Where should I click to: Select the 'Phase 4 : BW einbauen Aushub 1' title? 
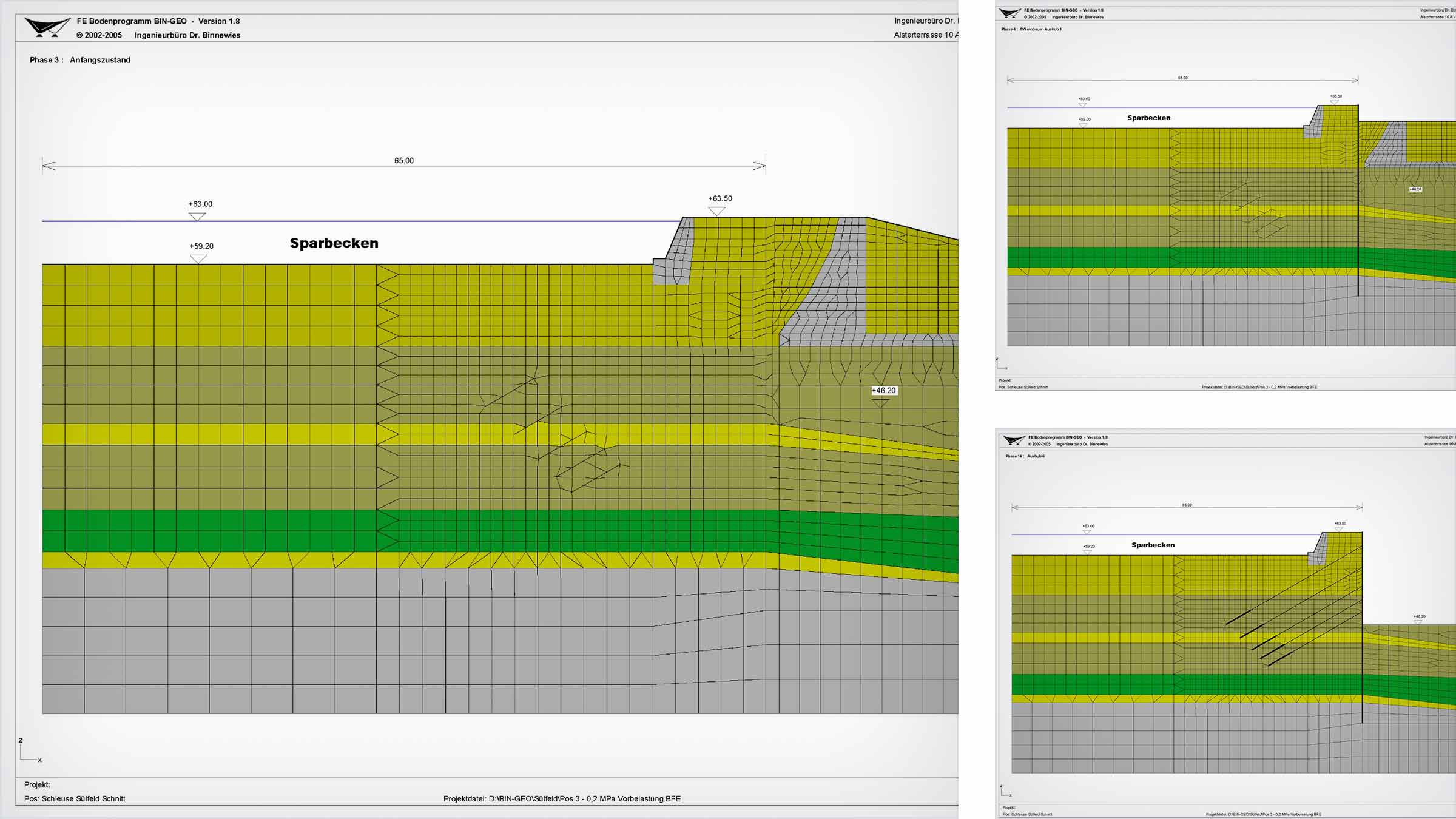[1031, 29]
